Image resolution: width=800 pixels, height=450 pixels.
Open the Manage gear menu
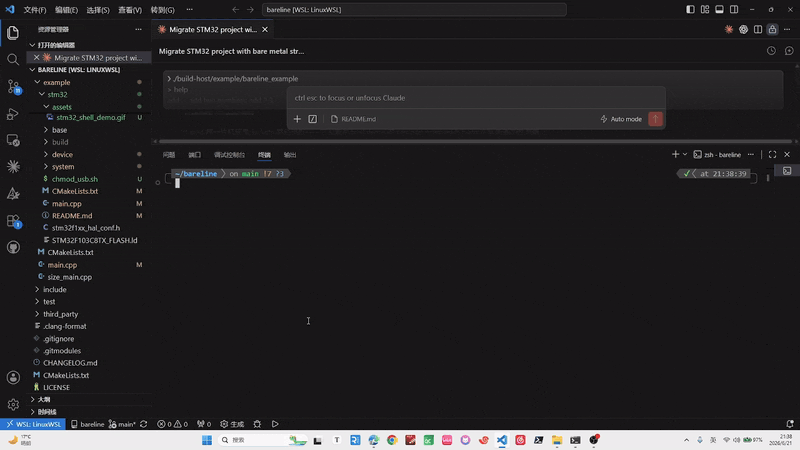tap(13, 405)
